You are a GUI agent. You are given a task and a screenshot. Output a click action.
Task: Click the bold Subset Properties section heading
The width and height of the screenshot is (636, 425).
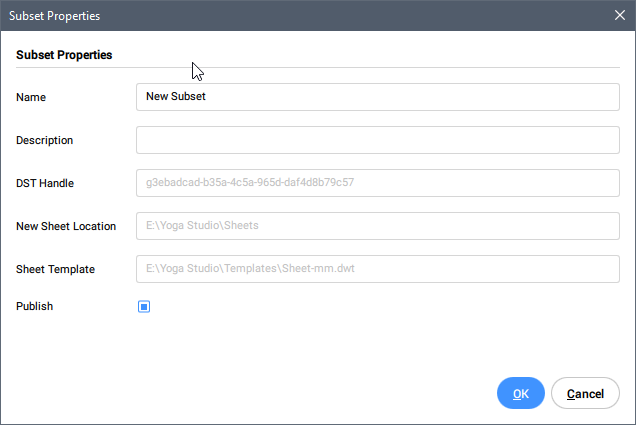click(64, 55)
